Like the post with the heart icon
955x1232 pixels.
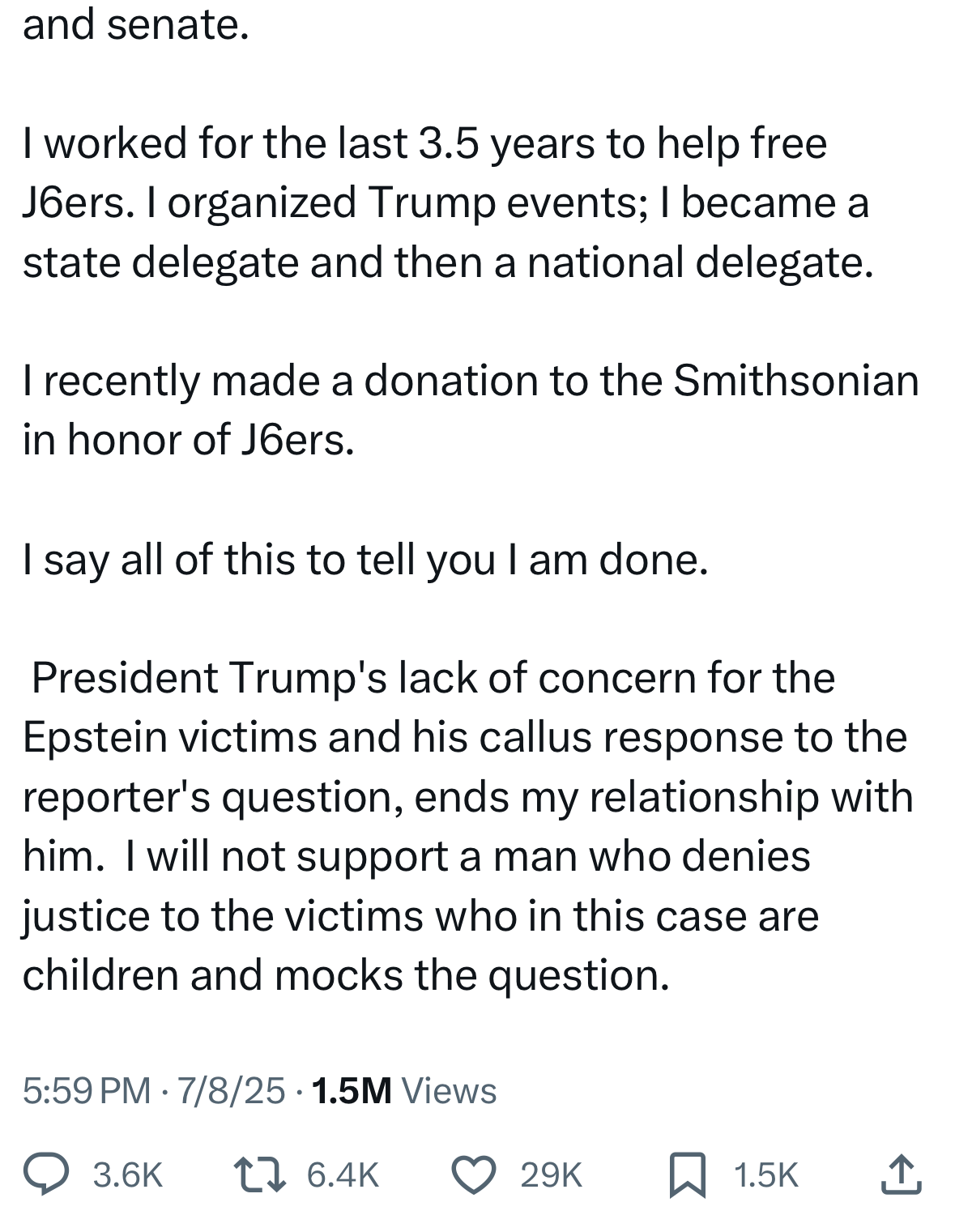click(473, 1175)
